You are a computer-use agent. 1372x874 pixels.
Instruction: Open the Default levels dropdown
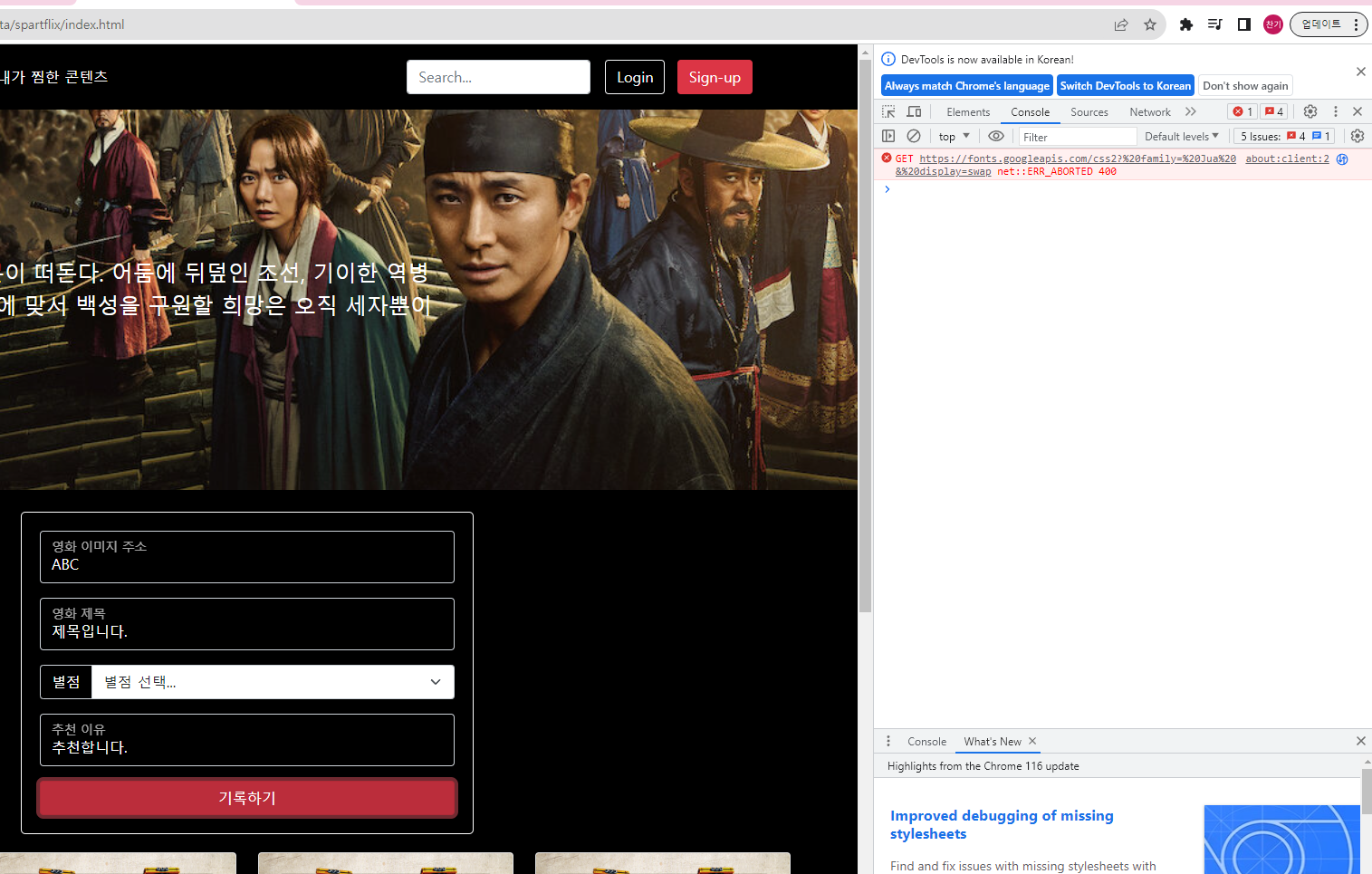coord(1182,137)
